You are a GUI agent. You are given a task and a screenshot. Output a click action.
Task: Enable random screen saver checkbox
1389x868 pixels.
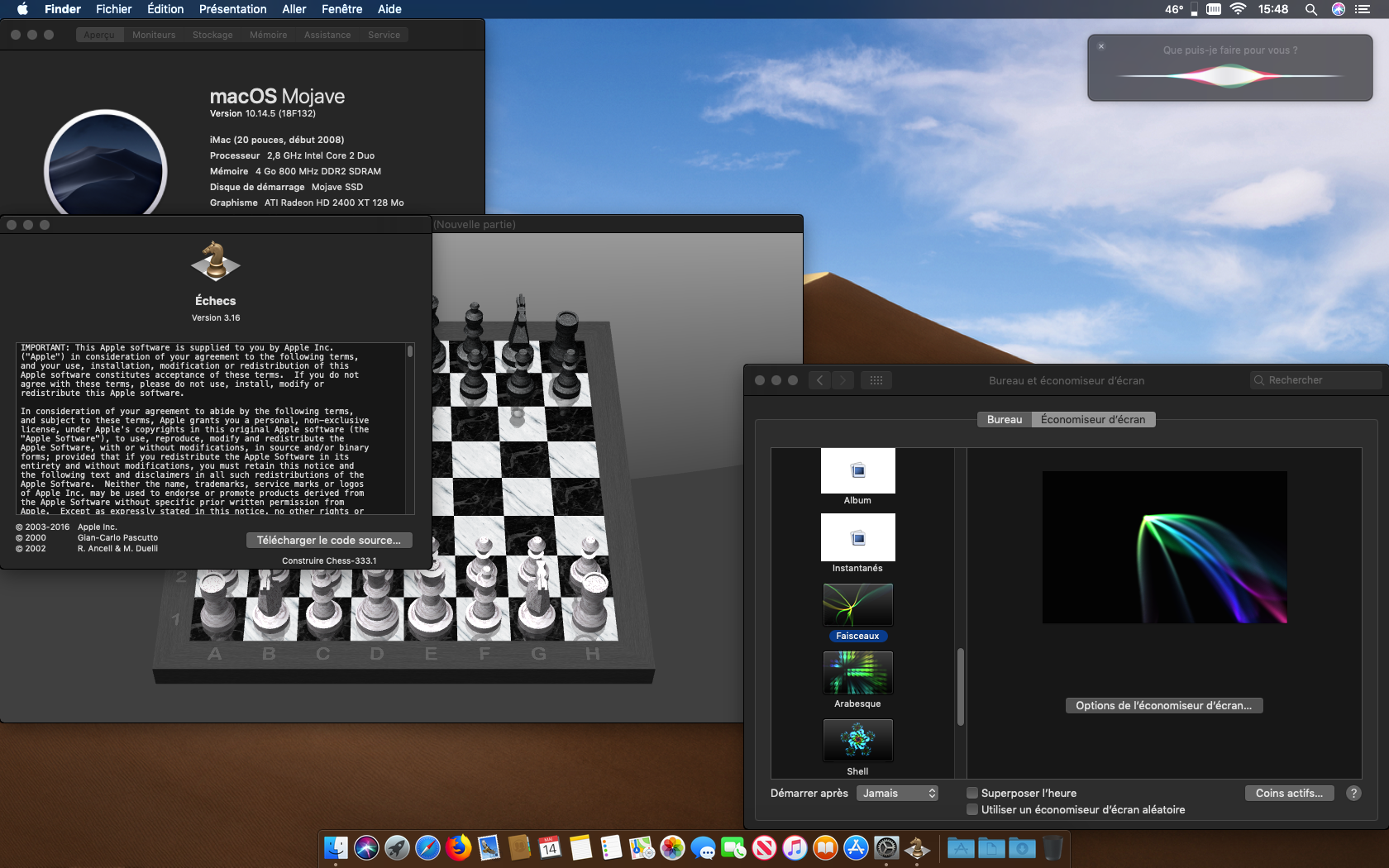click(972, 809)
